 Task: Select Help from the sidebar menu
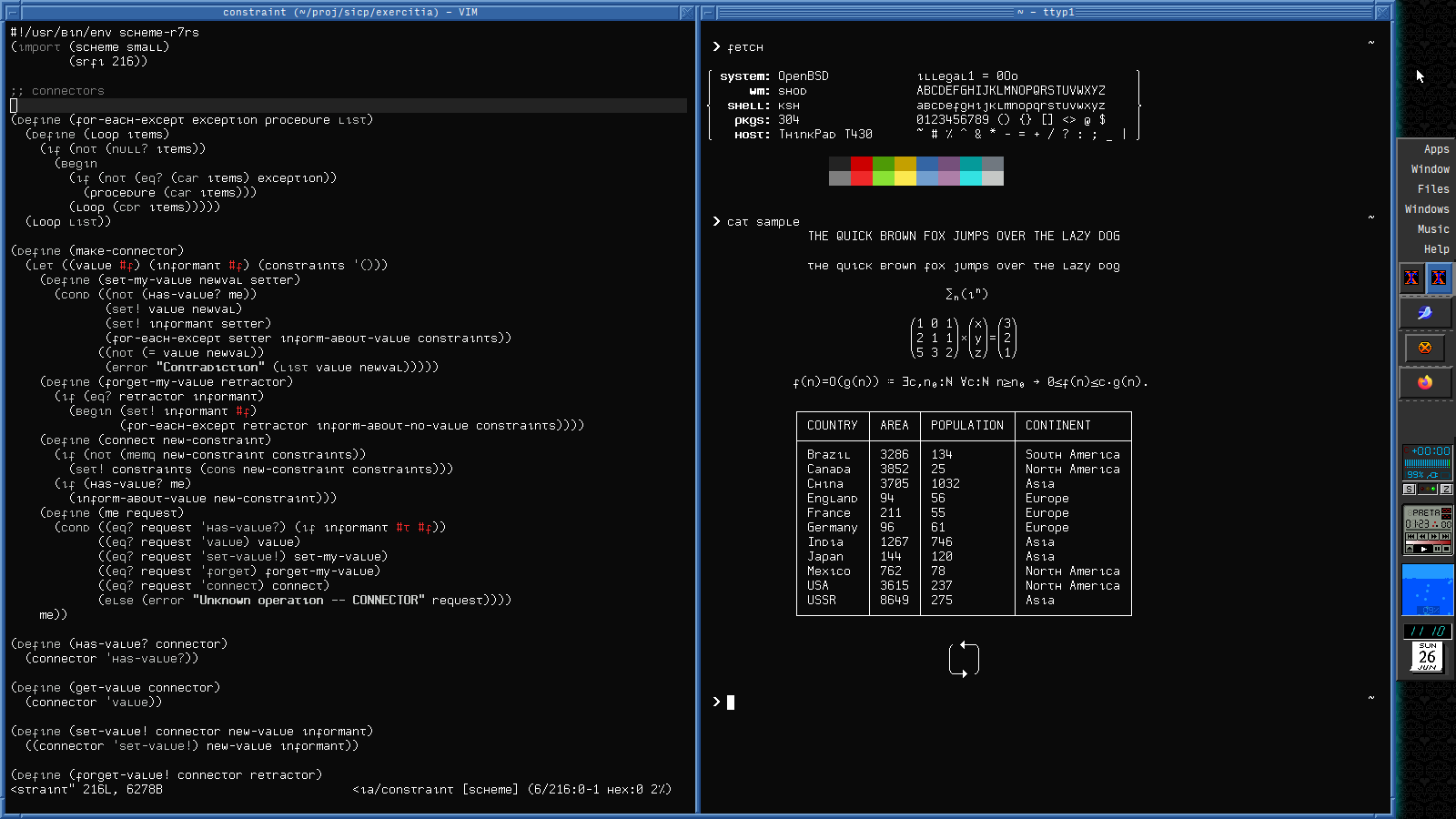(1436, 248)
